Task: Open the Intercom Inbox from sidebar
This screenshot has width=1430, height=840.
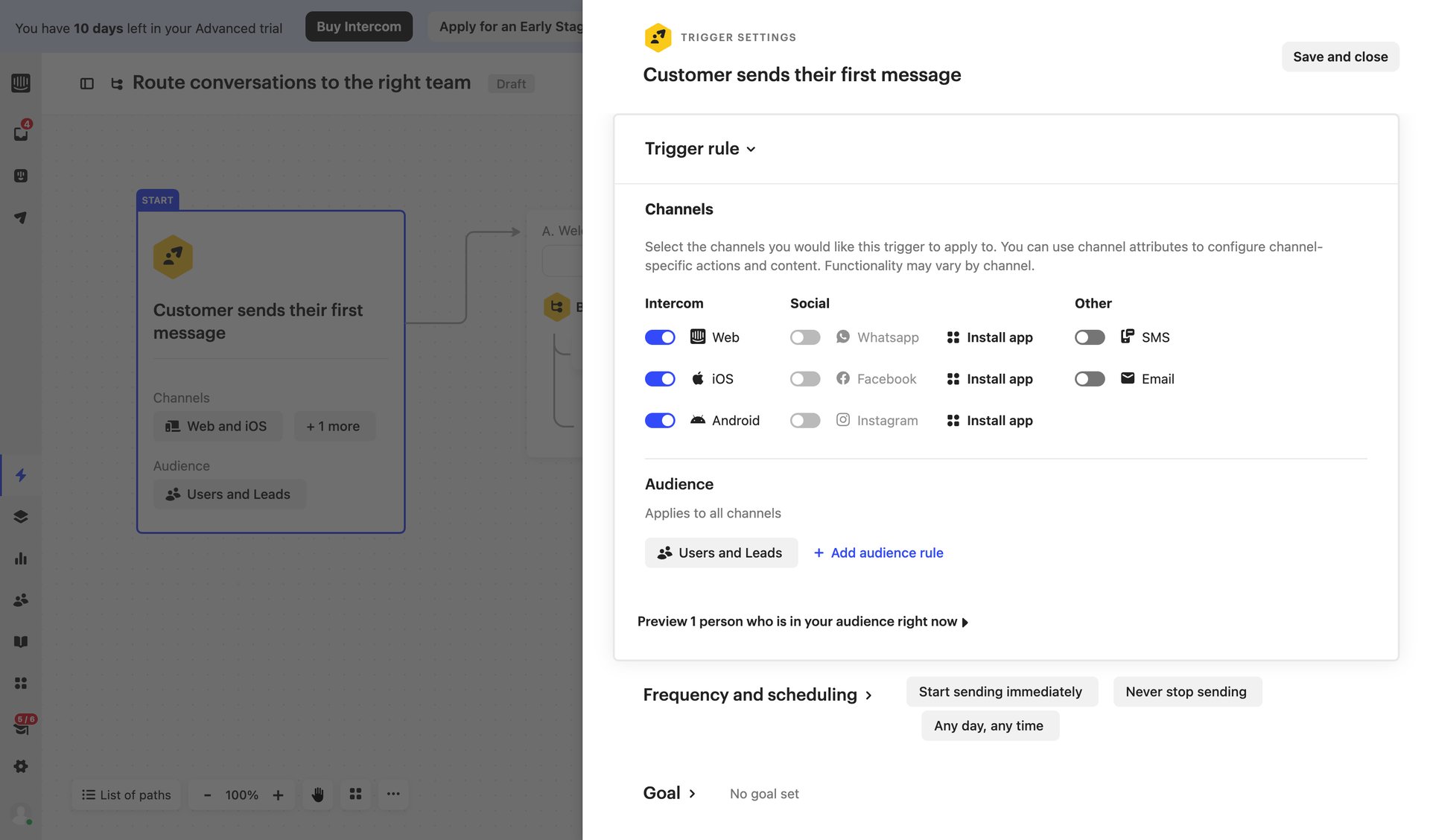Action: pos(21,133)
